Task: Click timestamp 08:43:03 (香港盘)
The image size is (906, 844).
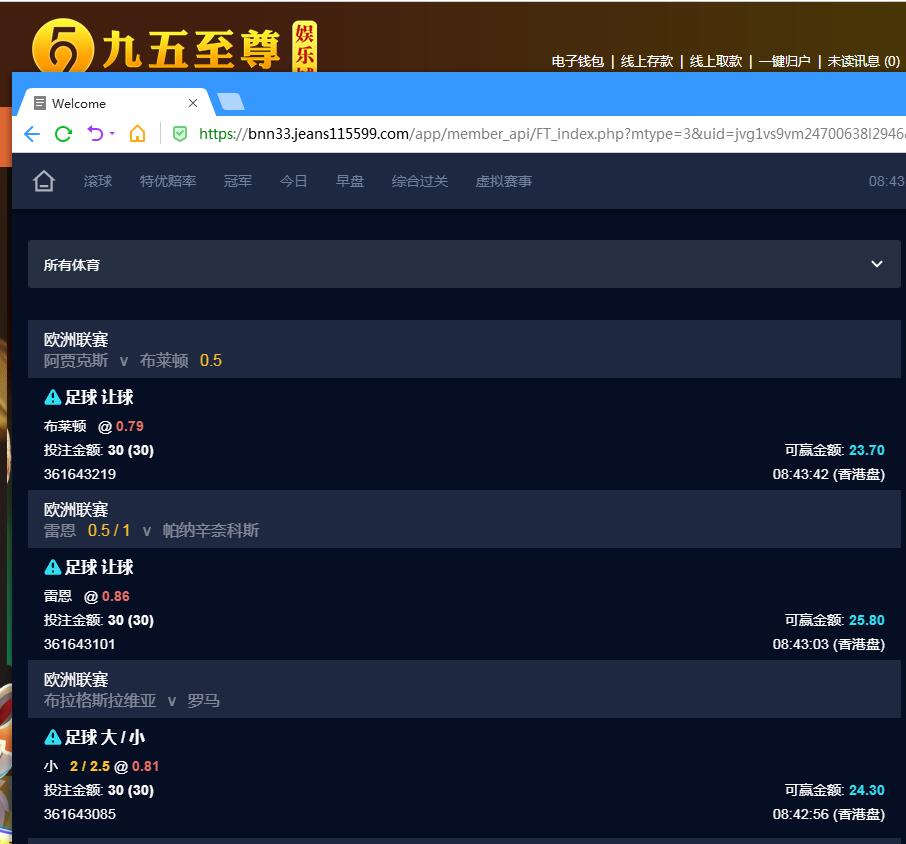Action: pos(829,644)
